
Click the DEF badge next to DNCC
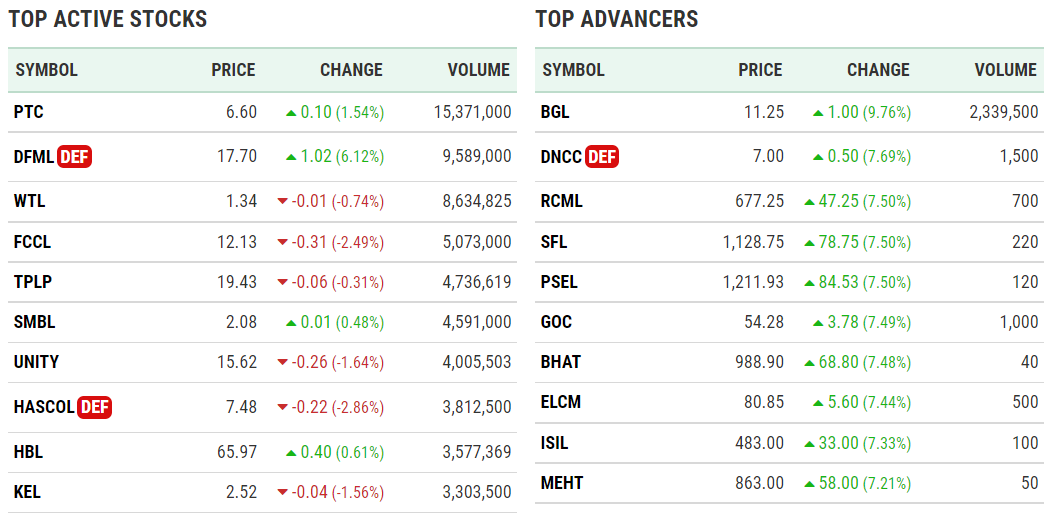tap(602, 156)
